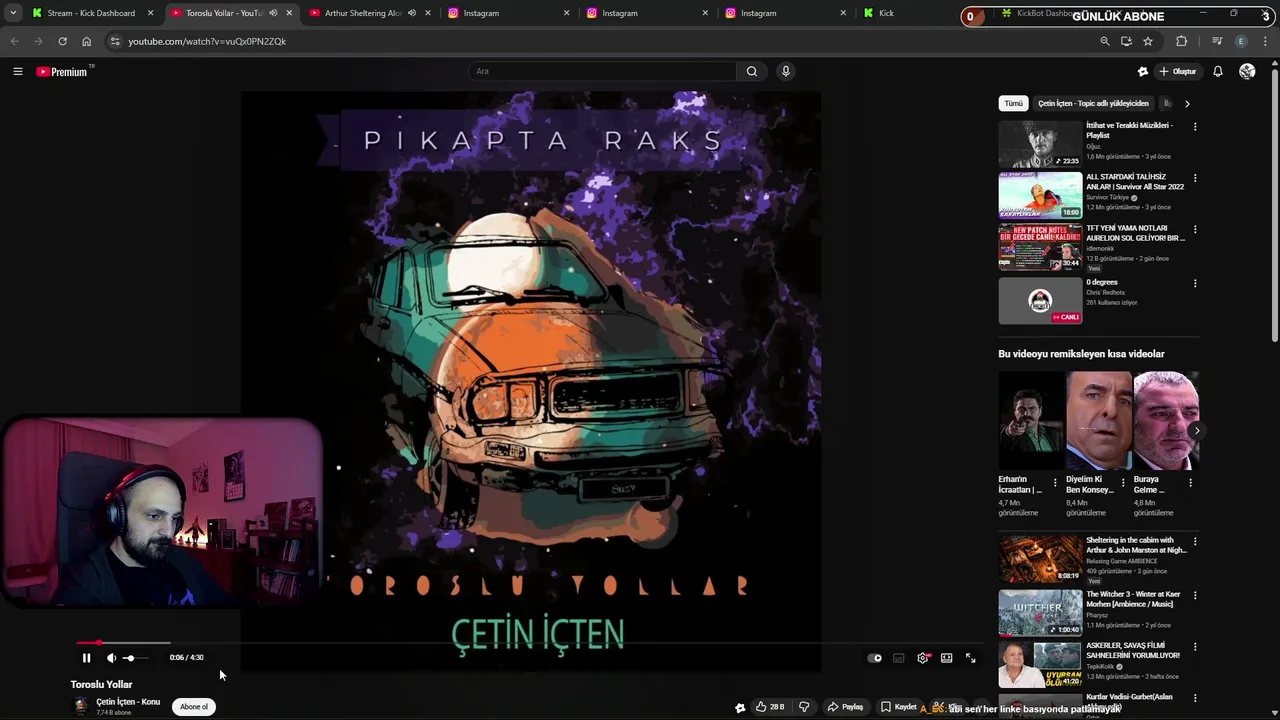Viewport: 1280px width, 720px height.
Task: Focus the YouTube Ara search field
Action: click(603, 71)
